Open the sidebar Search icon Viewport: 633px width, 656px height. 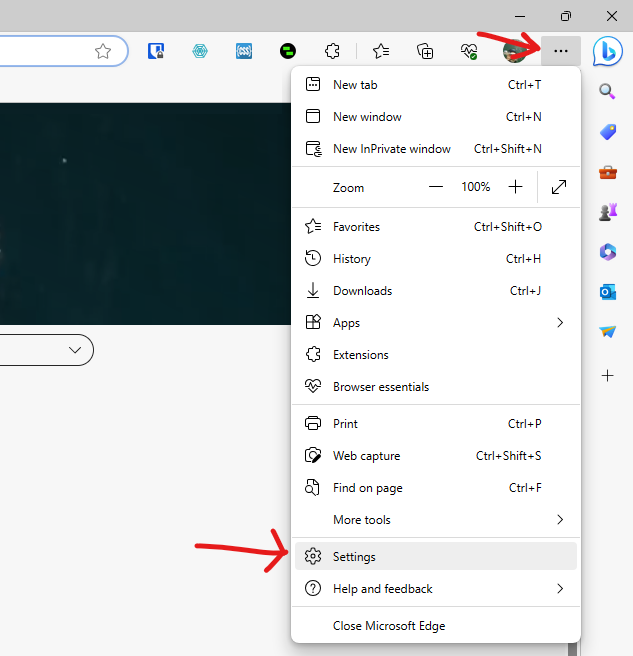[607, 91]
